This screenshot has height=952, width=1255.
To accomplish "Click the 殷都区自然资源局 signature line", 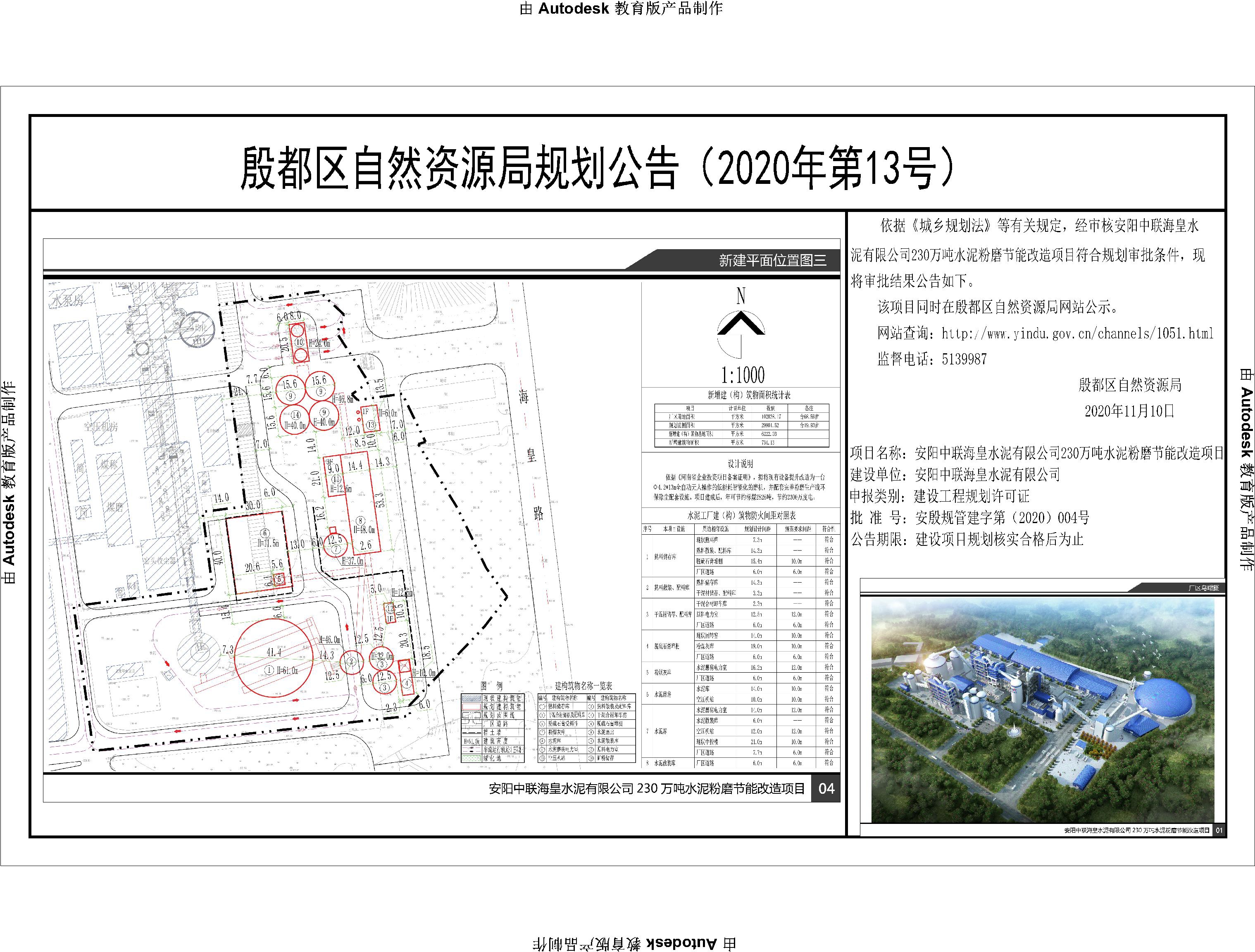I will point(1130,385).
